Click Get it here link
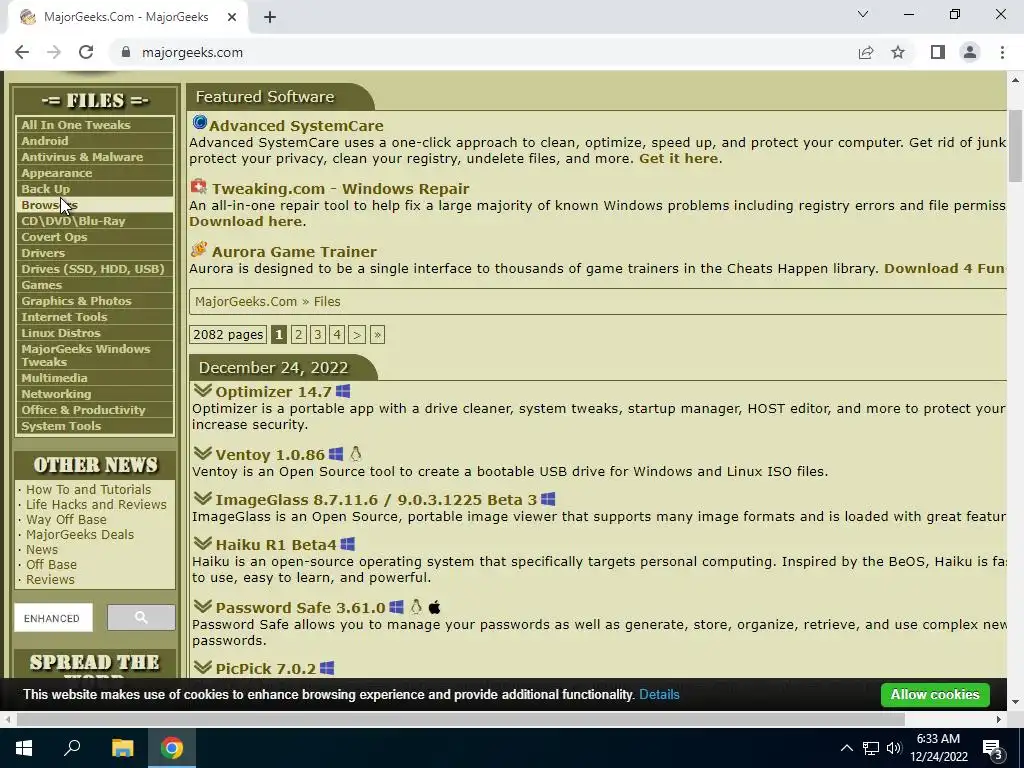 [x=679, y=158]
